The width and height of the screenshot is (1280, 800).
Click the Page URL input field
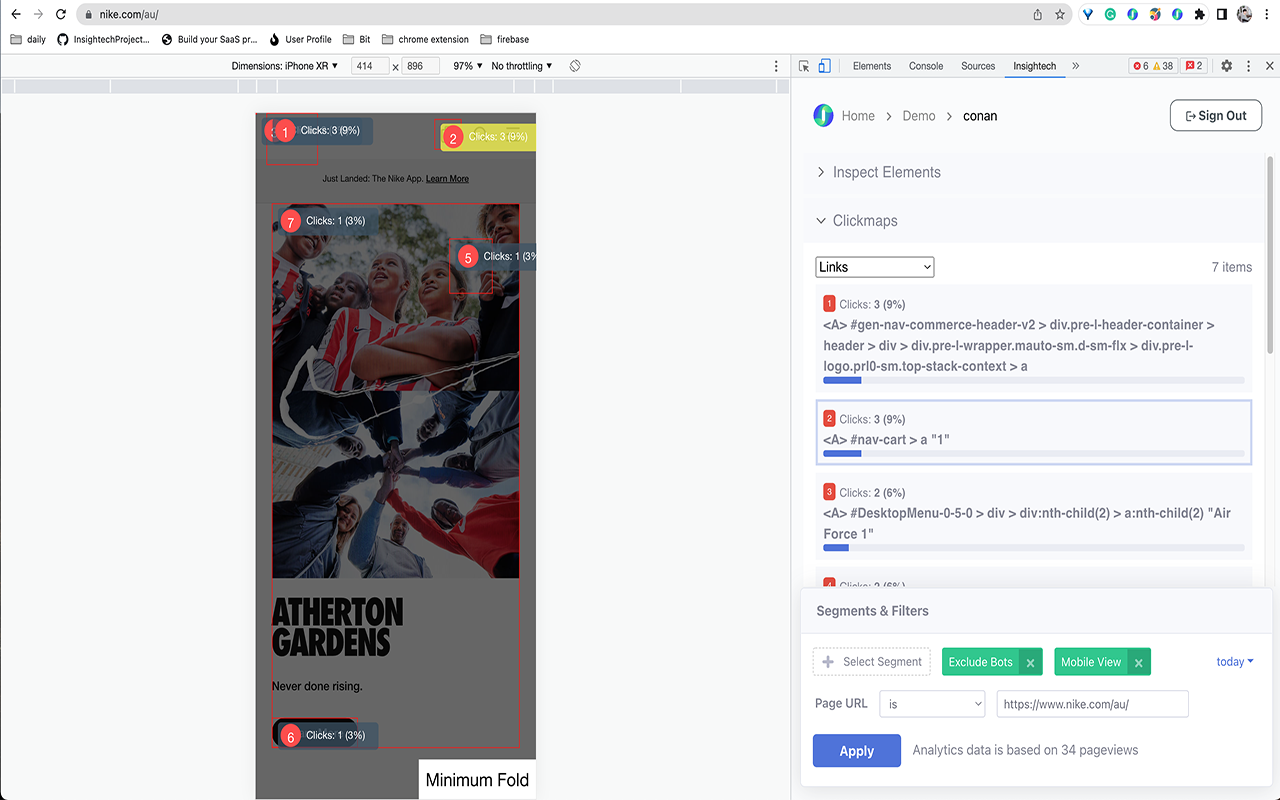tap(1092, 703)
